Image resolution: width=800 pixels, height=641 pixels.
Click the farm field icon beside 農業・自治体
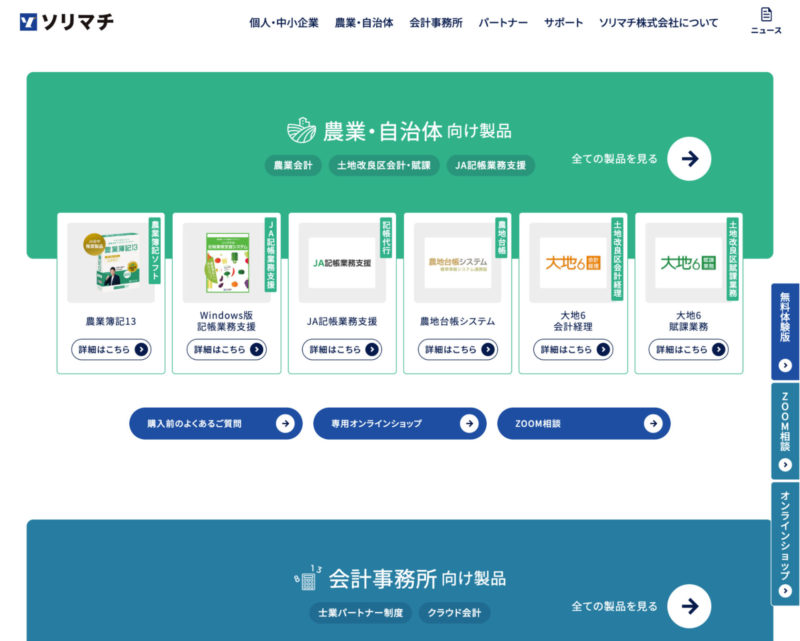tap(301, 130)
